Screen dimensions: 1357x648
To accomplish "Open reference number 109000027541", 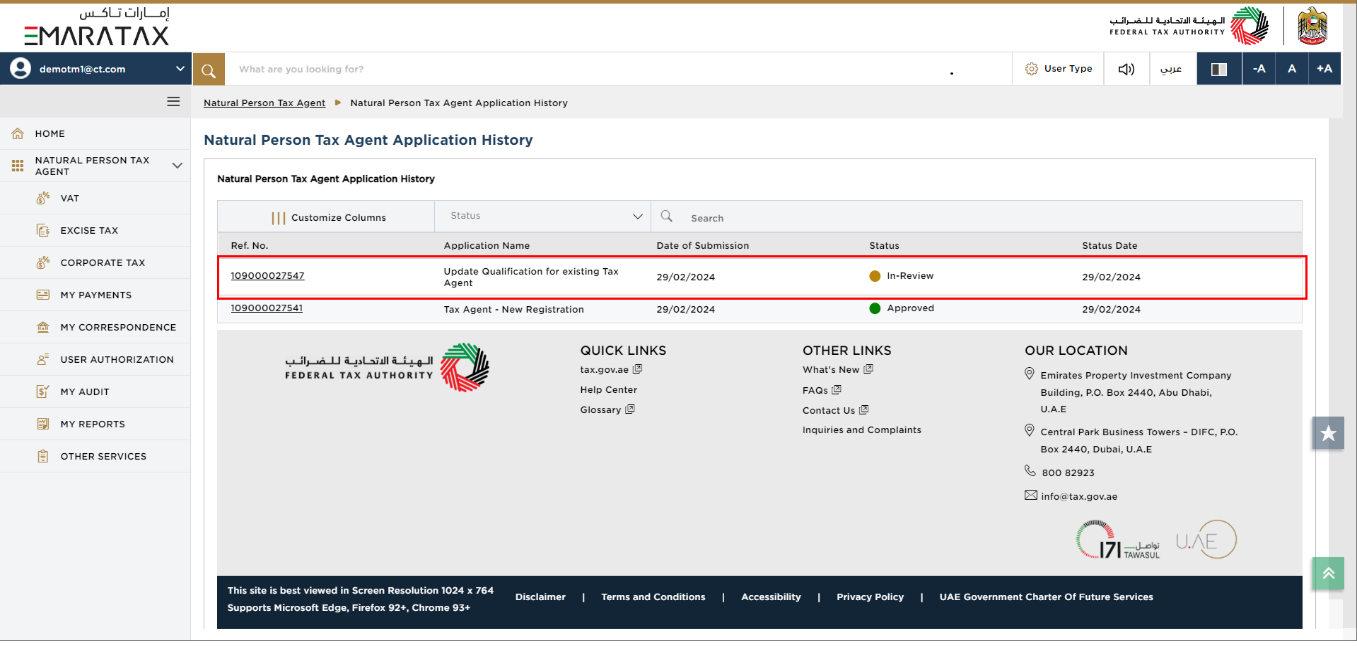I will click(x=266, y=308).
